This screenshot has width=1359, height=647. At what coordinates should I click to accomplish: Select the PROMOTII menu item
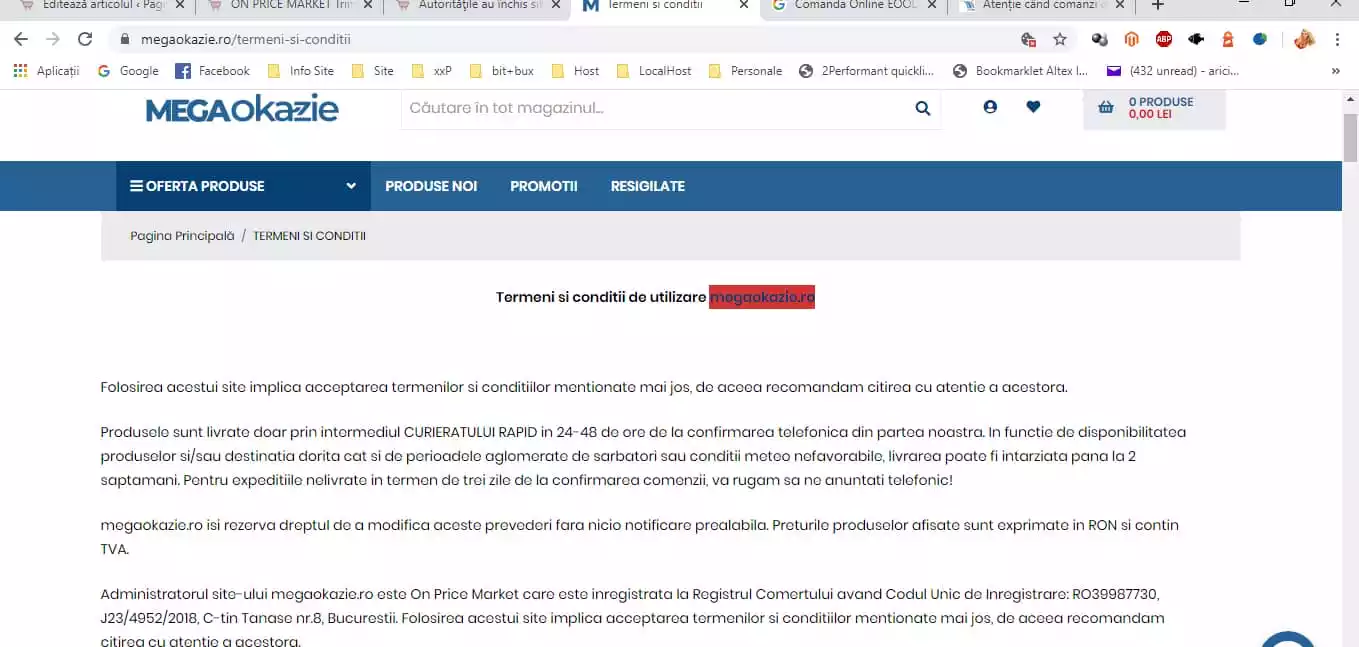pos(544,186)
